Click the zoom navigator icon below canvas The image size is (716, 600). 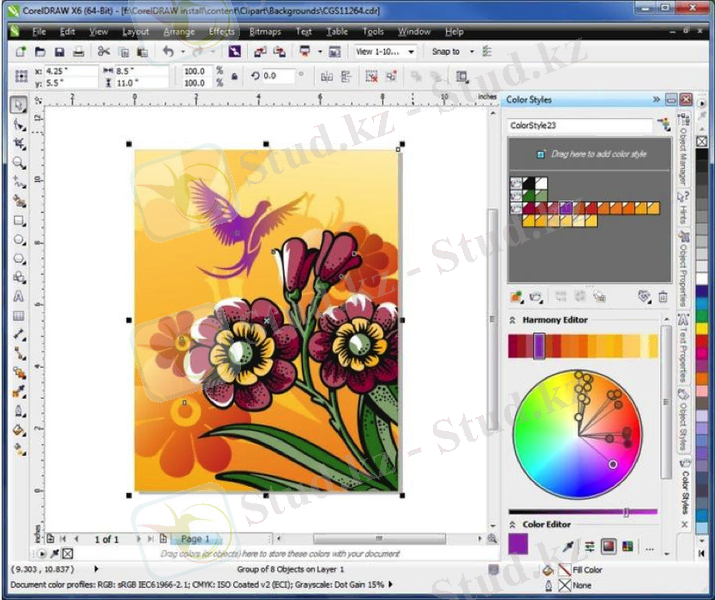pyautogui.click(x=492, y=539)
